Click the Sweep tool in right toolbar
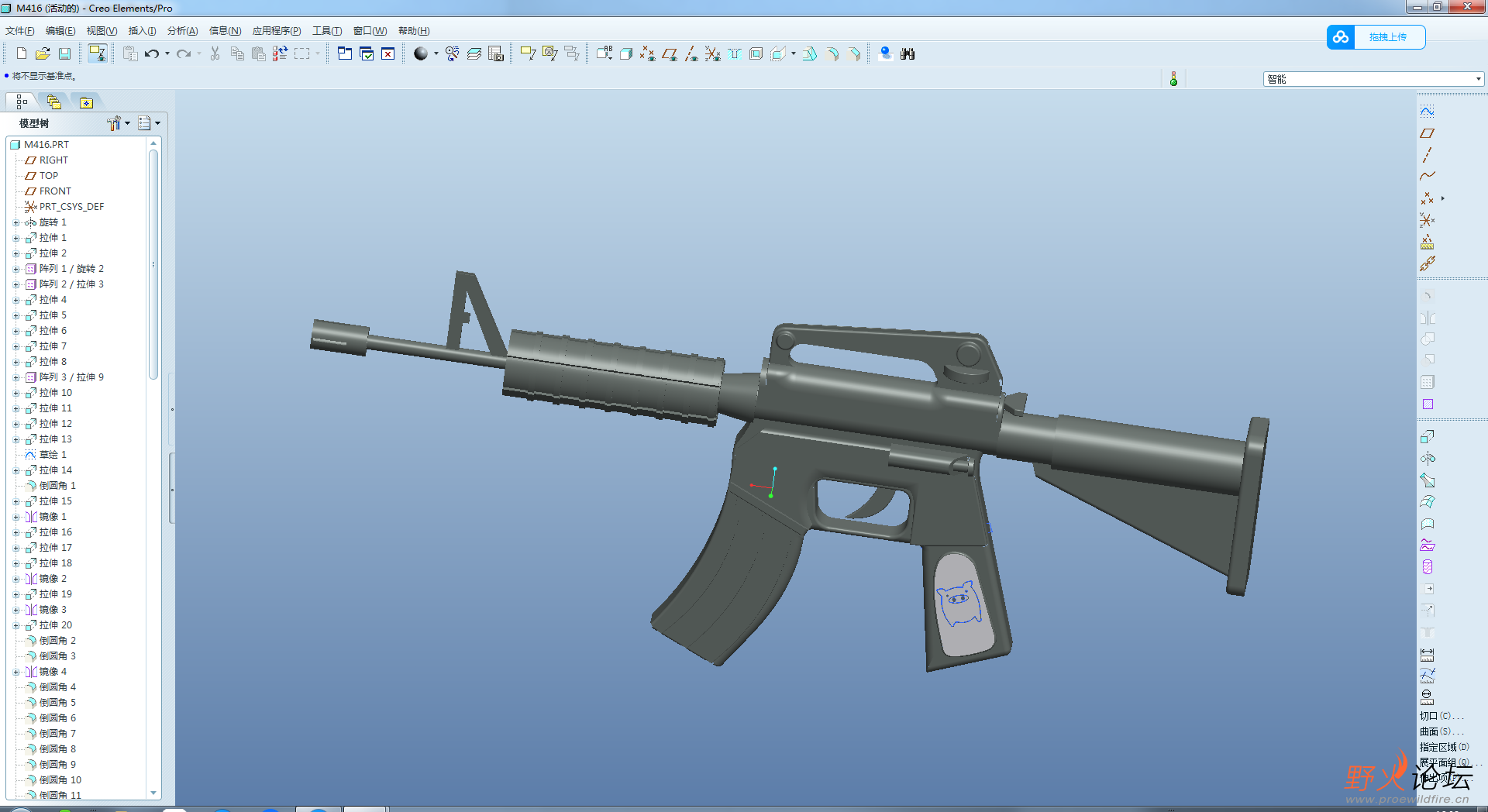Image resolution: width=1488 pixels, height=812 pixels. pyautogui.click(x=1427, y=480)
